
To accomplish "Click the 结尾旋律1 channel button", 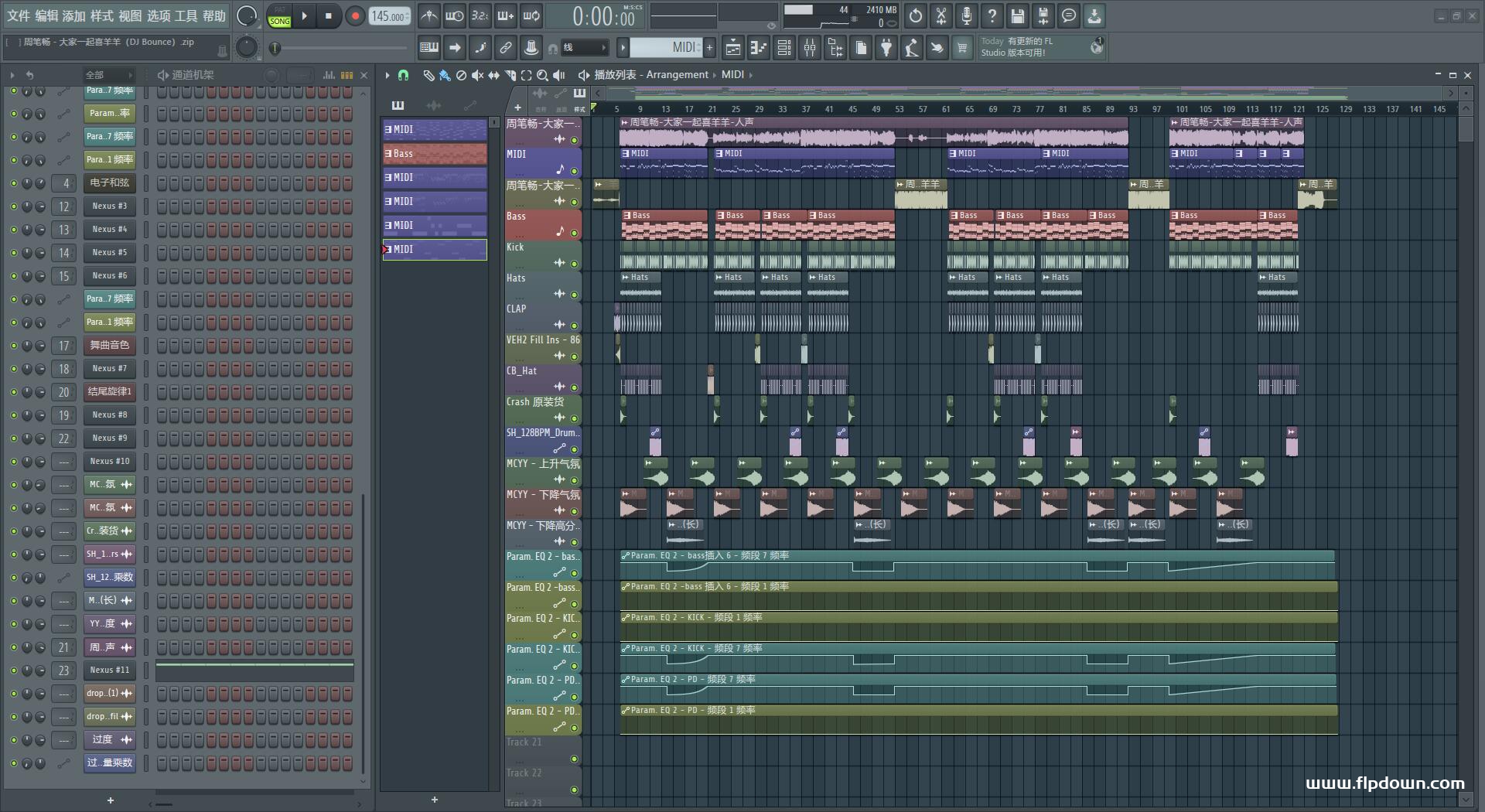I will pos(109,392).
